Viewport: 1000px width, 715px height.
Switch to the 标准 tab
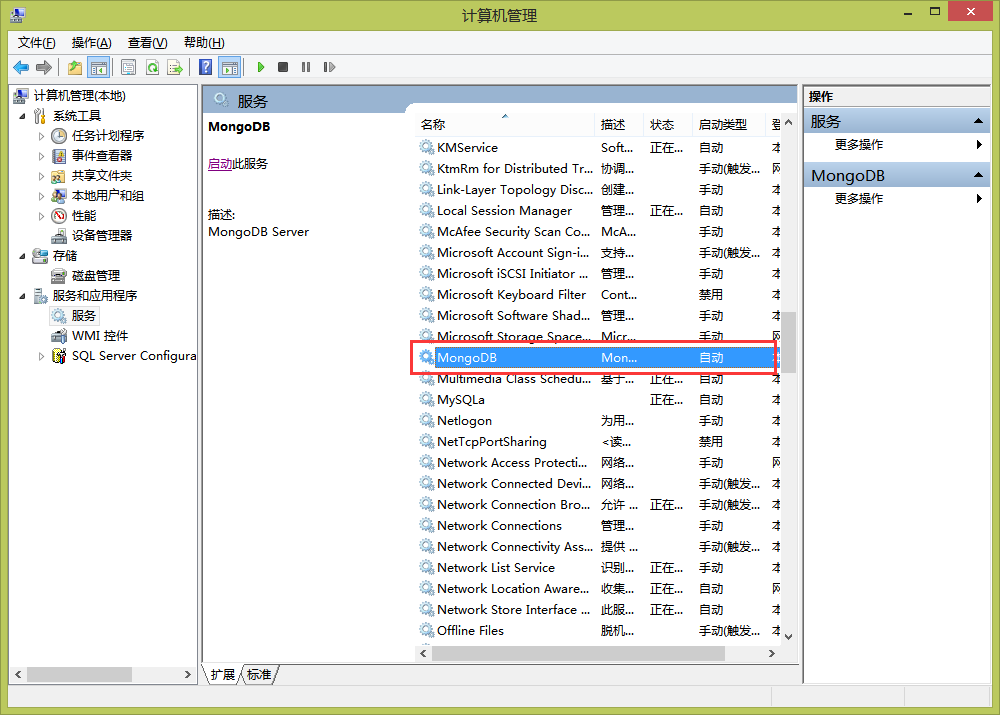pos(259,675)
